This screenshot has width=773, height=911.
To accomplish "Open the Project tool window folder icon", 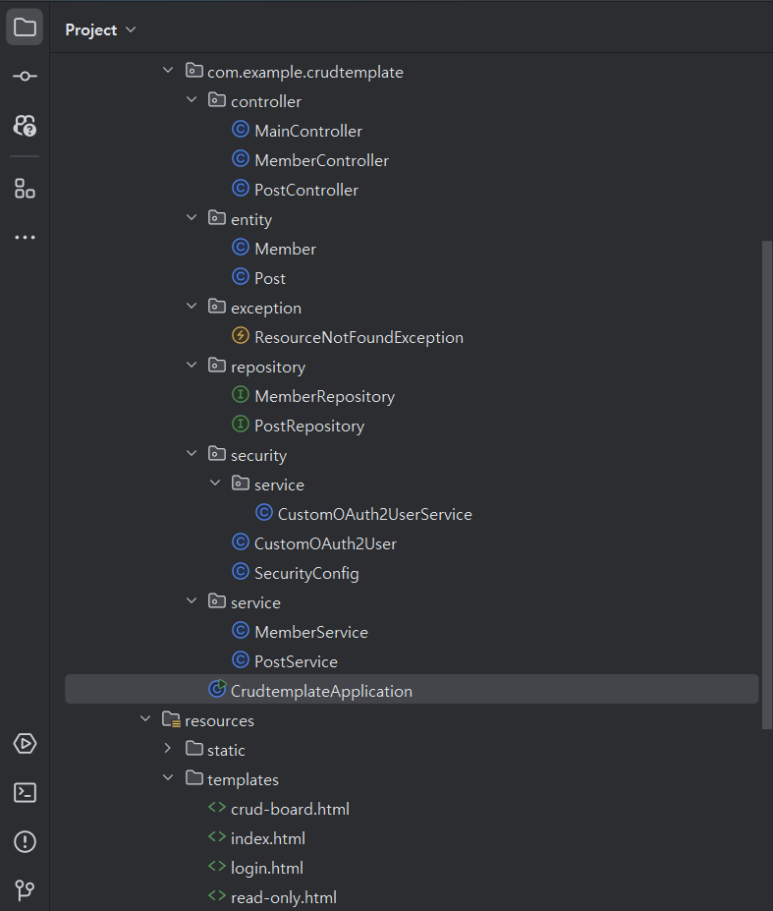I will pyautogui.click(x=24, y=27).
